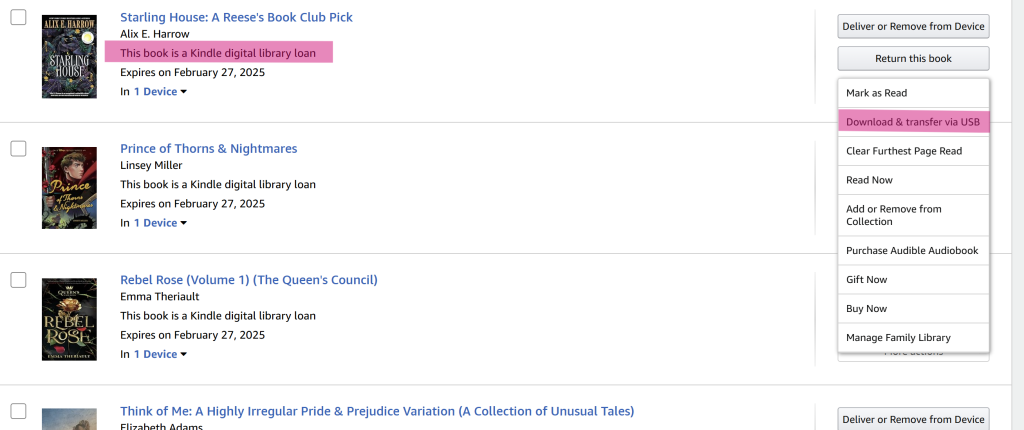Image resolution: width=1024 pixels, height=430 pixels.
Task: Expand 1 Device list under Prince of Thorns
Action: 160,223
